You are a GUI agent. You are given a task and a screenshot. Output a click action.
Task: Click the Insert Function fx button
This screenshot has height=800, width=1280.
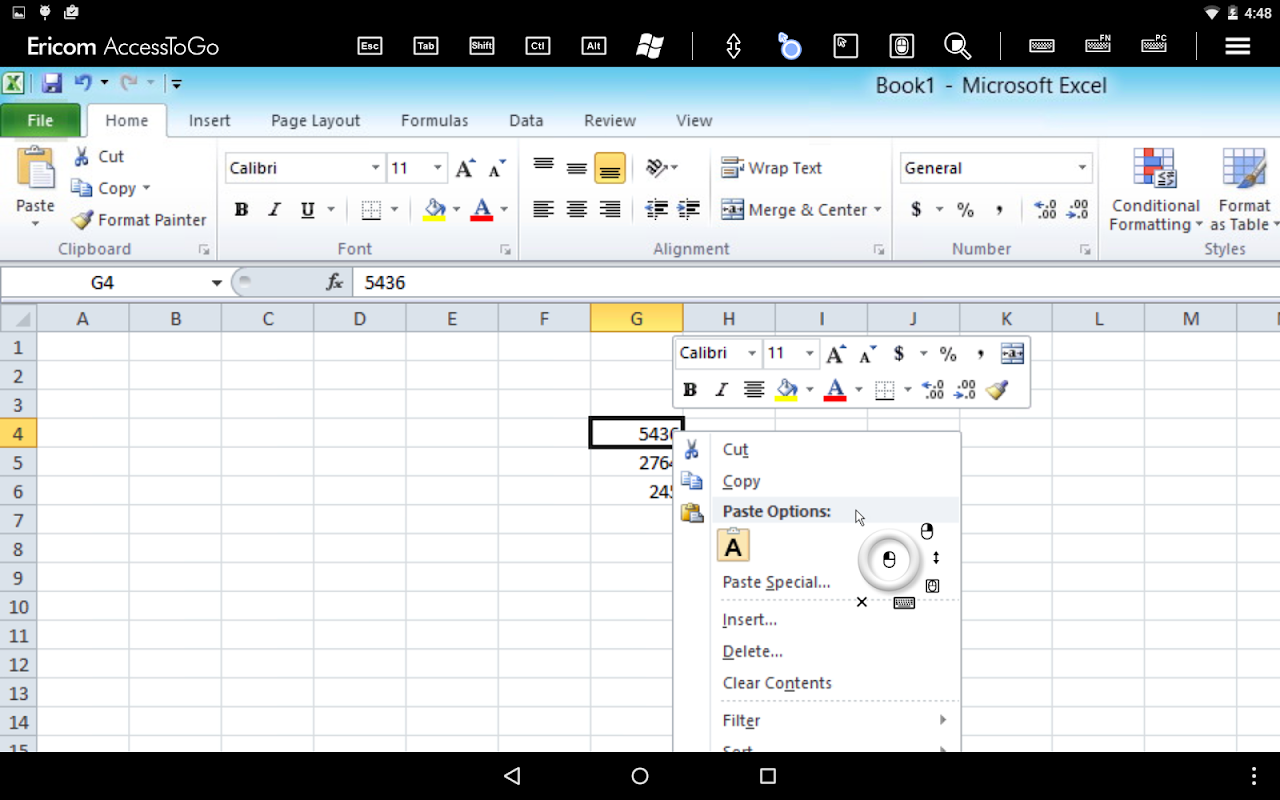[x=335, y=283]
